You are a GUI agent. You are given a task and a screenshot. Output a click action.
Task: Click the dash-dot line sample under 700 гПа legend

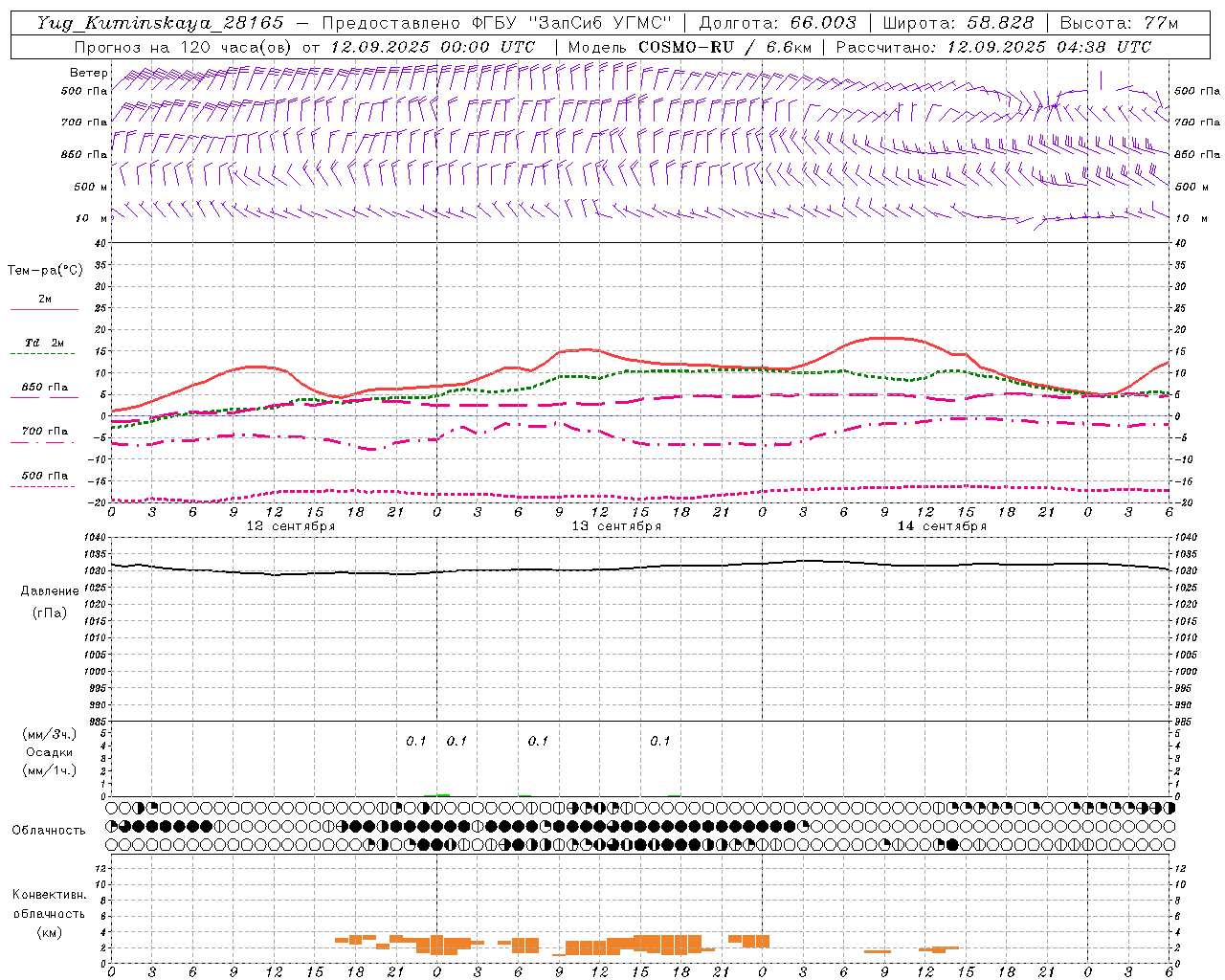(x=44, y=442)
